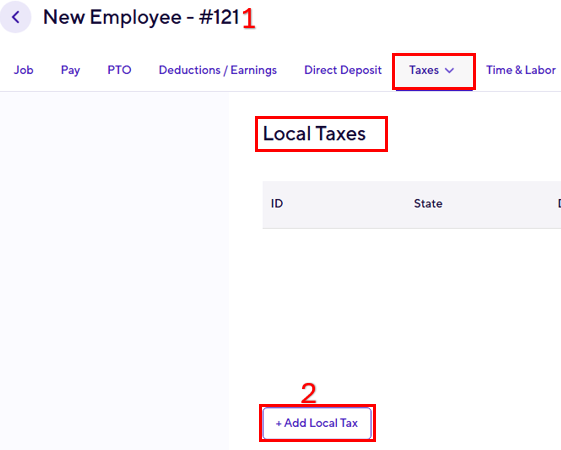Click the New Employee - #121 title
Viewport: 561px width, 450px height.
click(x=141, y=17)
